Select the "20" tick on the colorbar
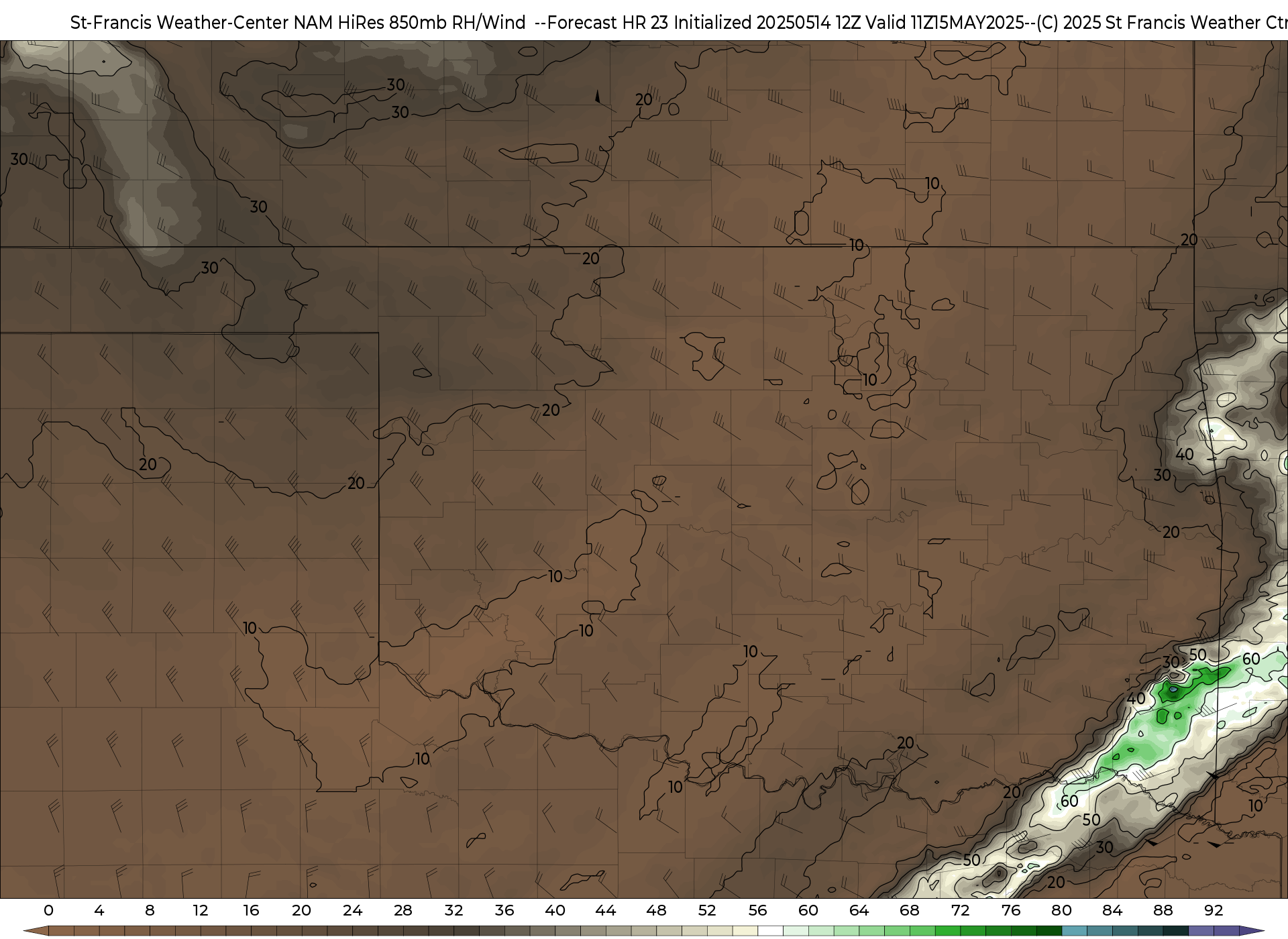The height and width of the screenshot is (939, 1288). [302, 911]
